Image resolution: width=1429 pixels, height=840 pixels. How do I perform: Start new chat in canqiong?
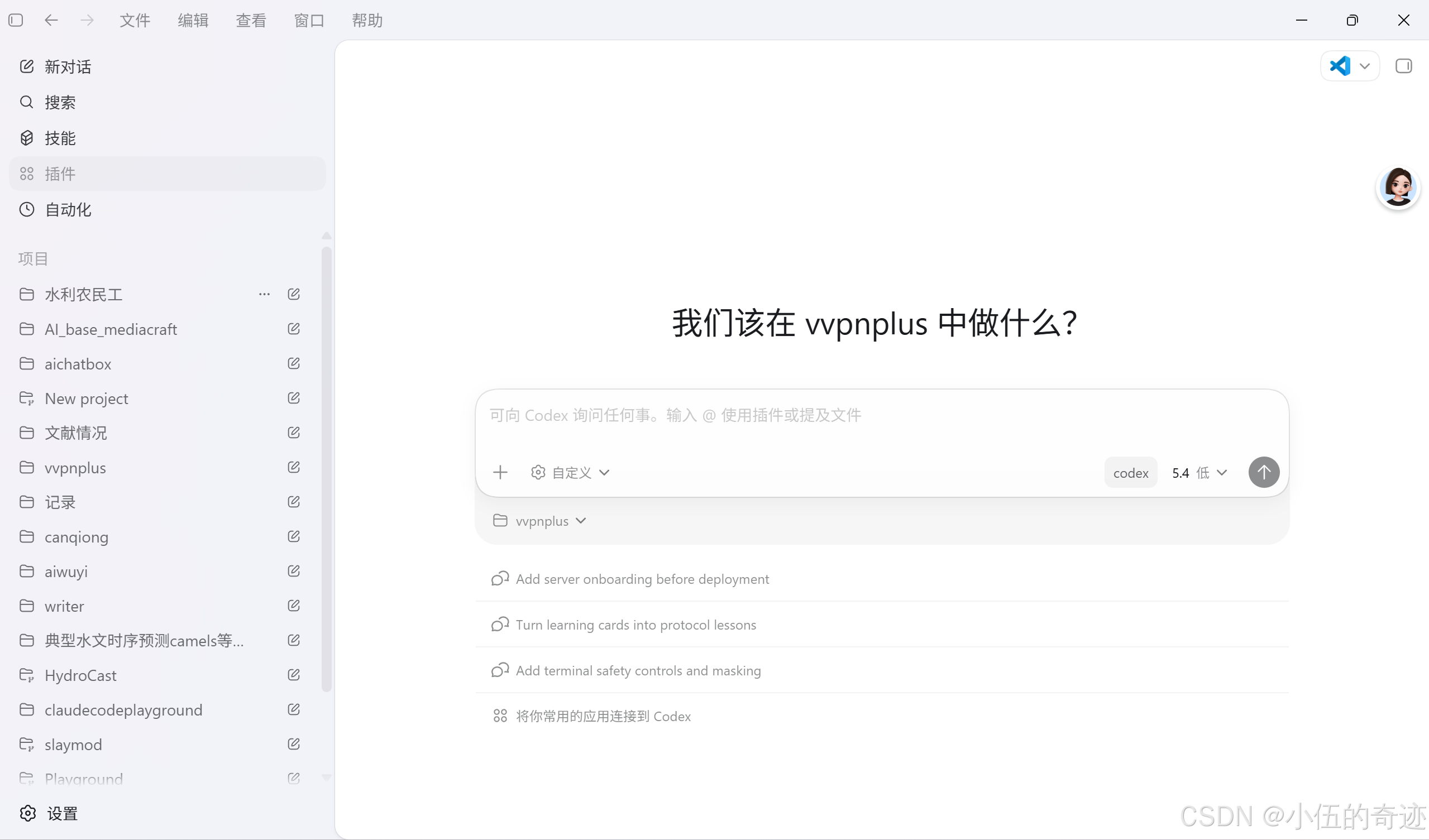(x=294, y=536)
